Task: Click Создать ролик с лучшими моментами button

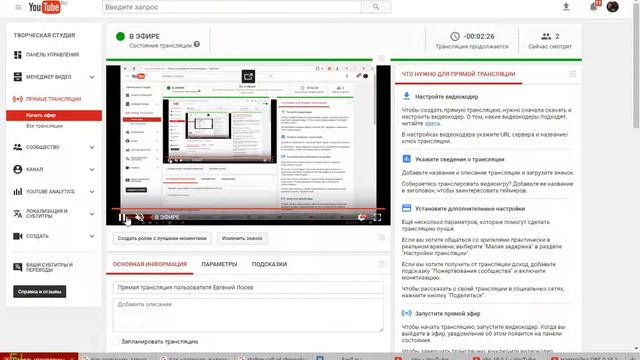Action: [x=162, y=238]
